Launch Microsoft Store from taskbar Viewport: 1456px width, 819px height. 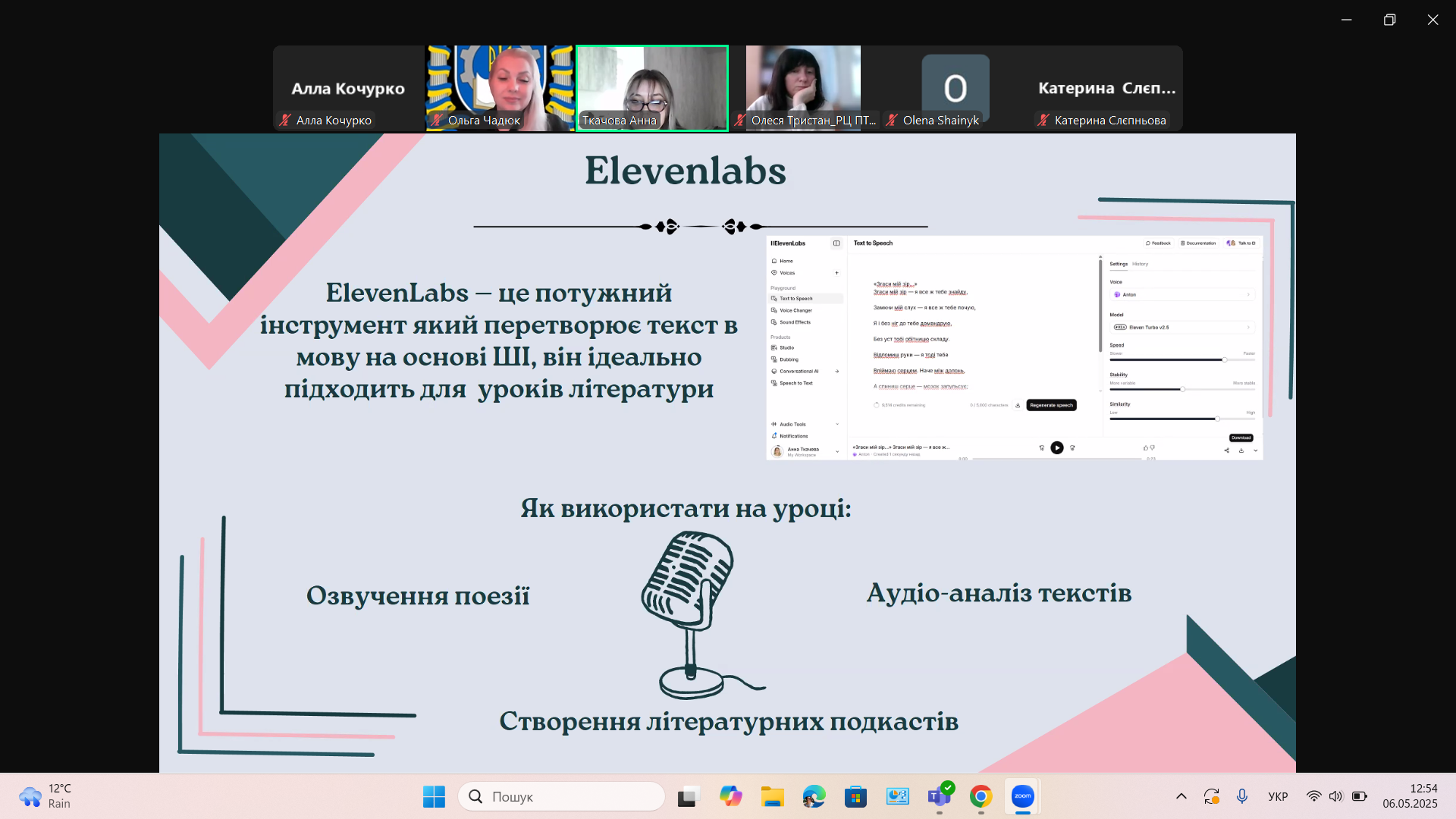click(x=855, y=796)
